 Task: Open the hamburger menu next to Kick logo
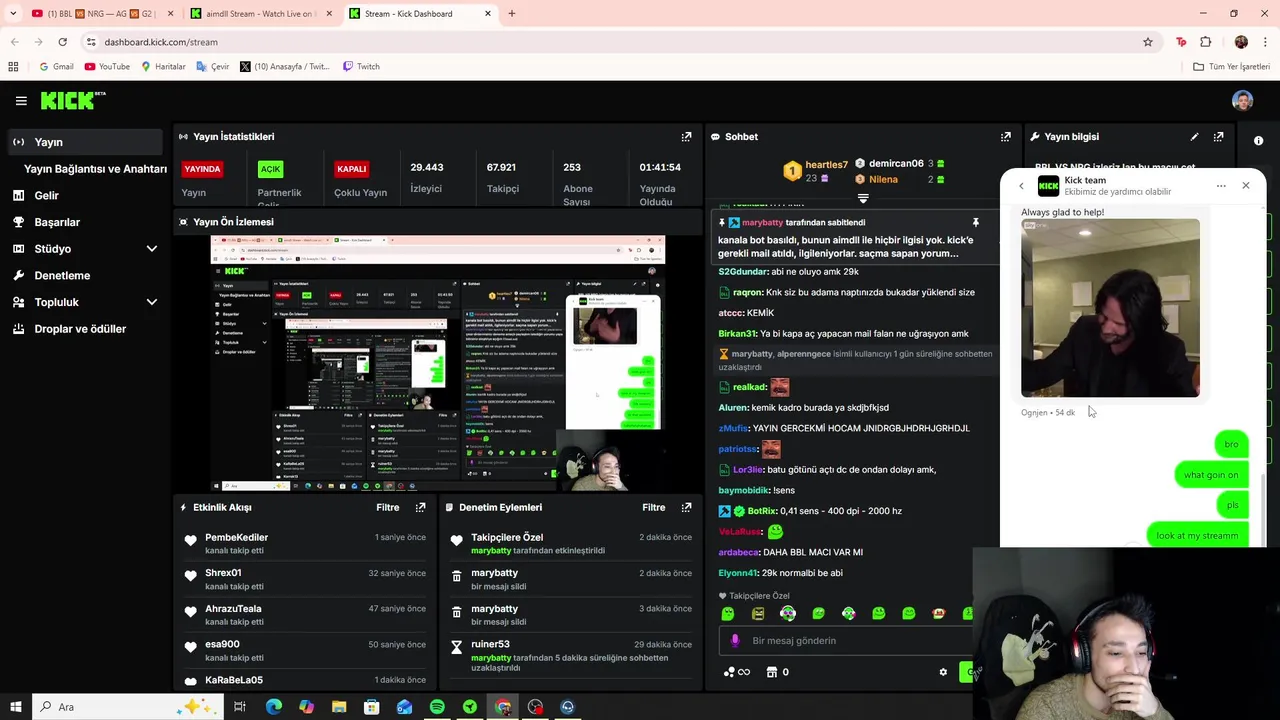tap(21, 100)
